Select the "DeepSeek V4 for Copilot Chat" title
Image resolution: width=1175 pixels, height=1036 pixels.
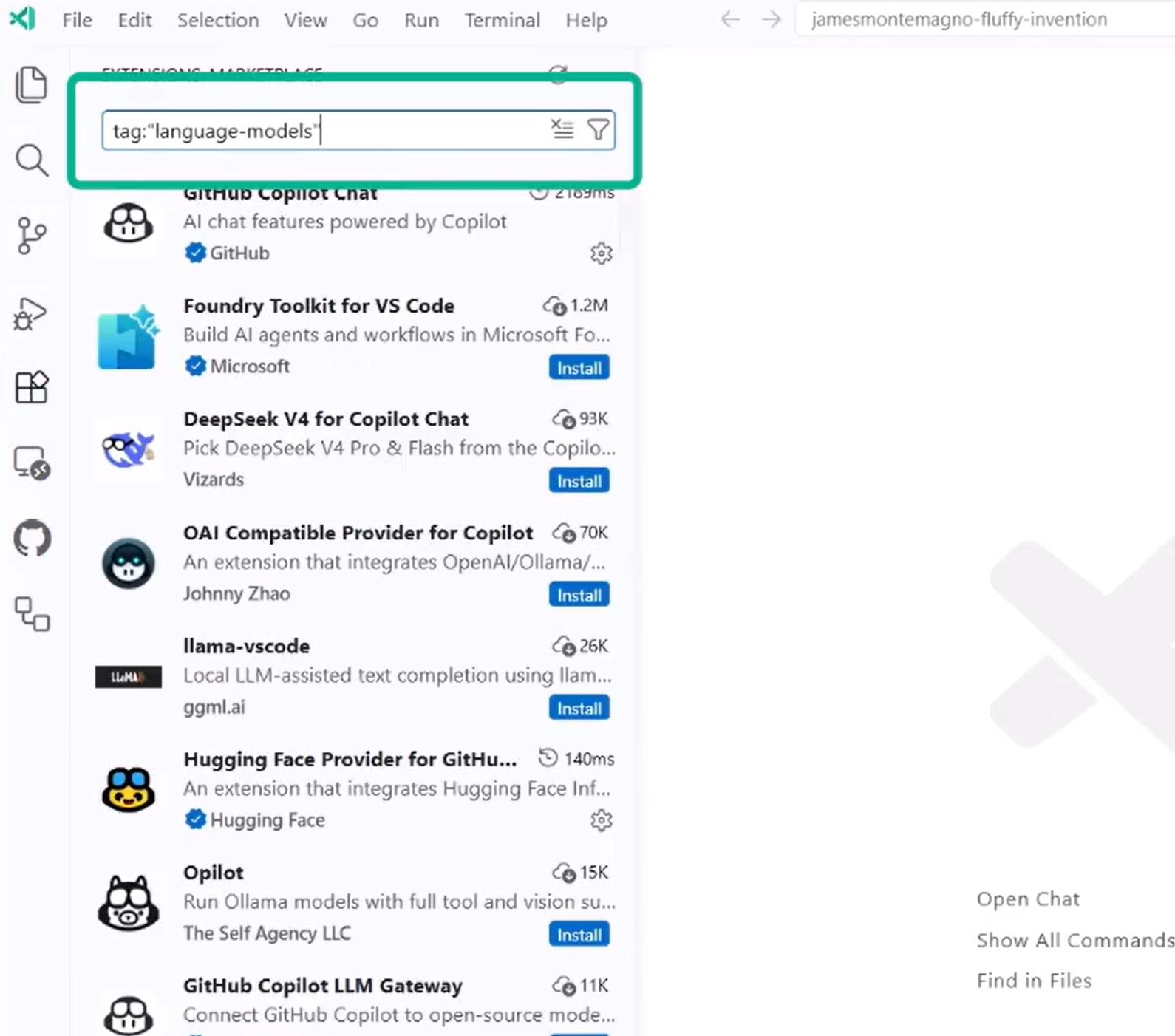(x=326, y=419)
